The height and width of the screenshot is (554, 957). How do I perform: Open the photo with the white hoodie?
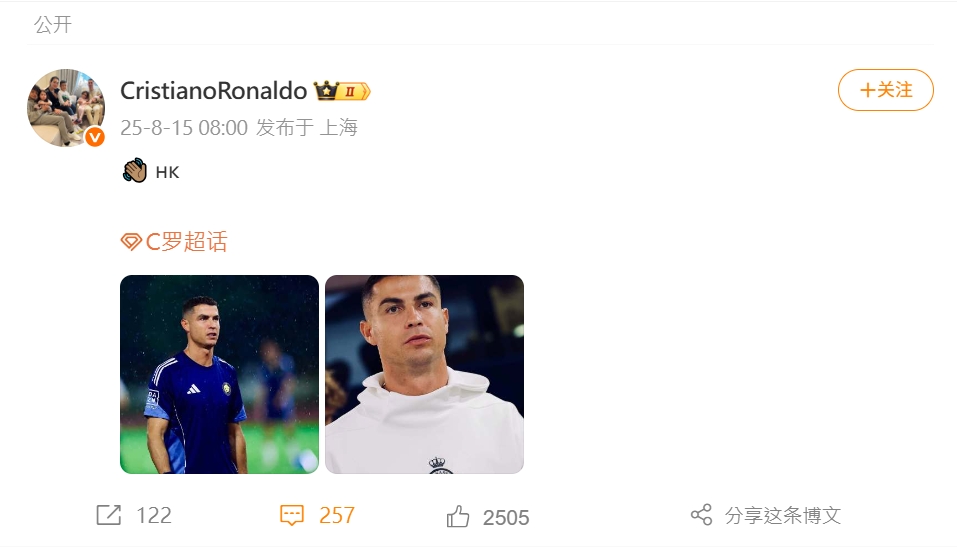(x=424, y=374)
